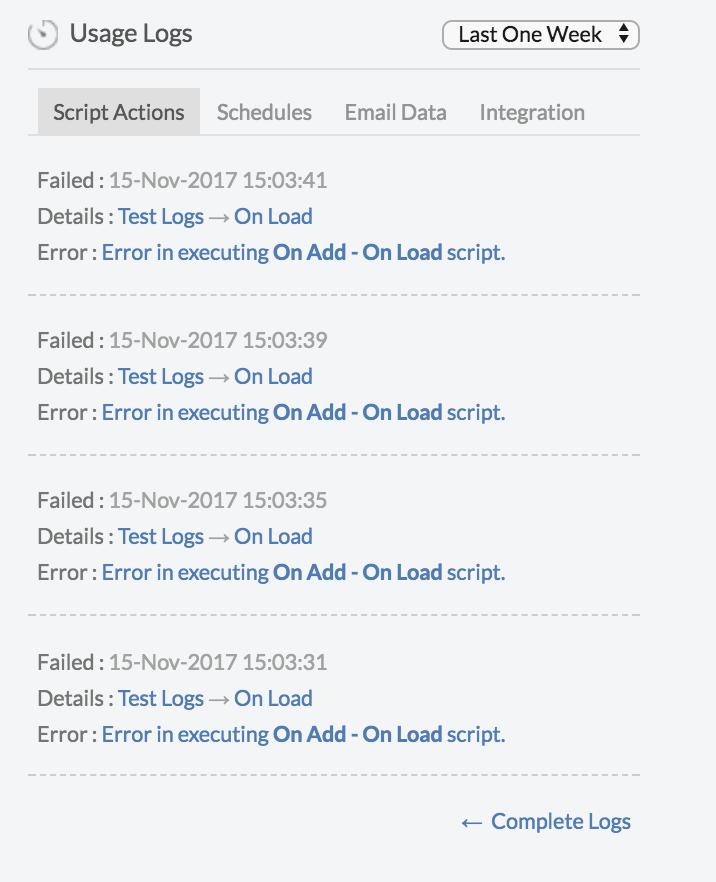
Task: Open Test Logs link in 15:03:35 entry
Action: pyautogui.click(x=161, y=537)
